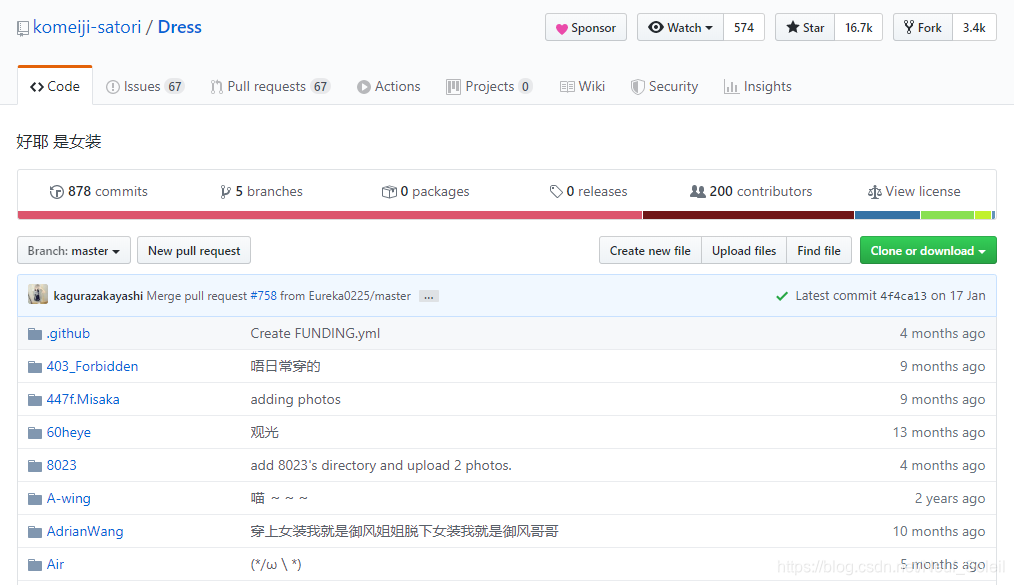Open the Dress repository link
Screen dimensions: 1014x585
coord(180,27)
